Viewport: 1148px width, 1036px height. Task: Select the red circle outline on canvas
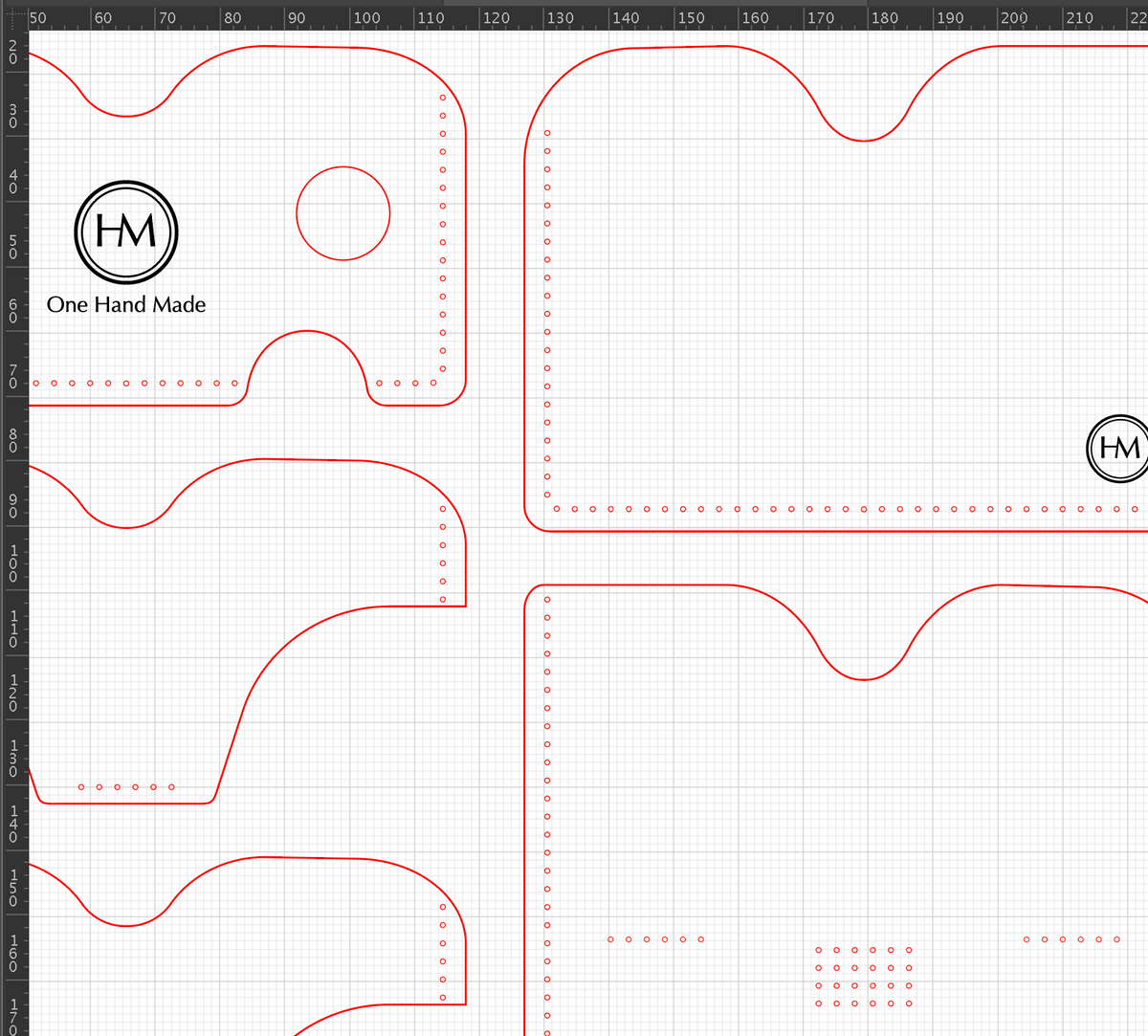343,213
